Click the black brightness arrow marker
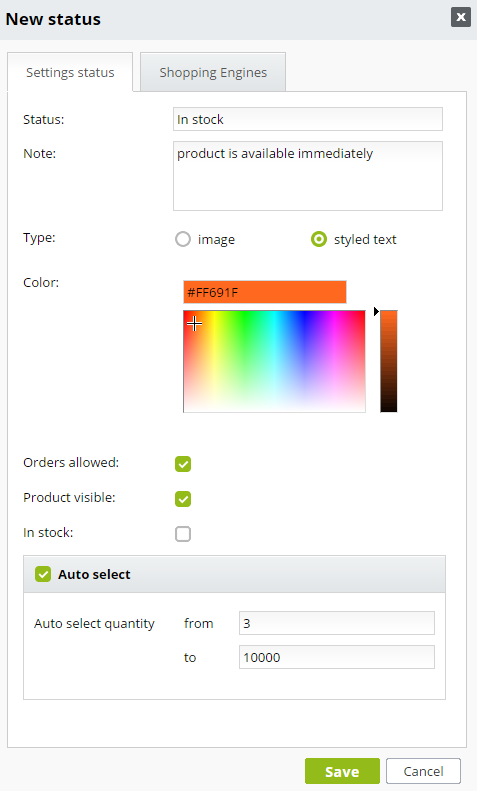The width and height of the screenshot is (477, 791). click(376, 312)
